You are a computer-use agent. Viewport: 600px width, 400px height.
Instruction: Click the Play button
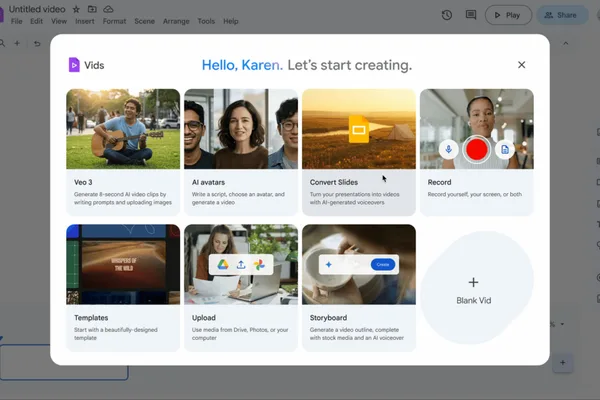coord(508,15)
